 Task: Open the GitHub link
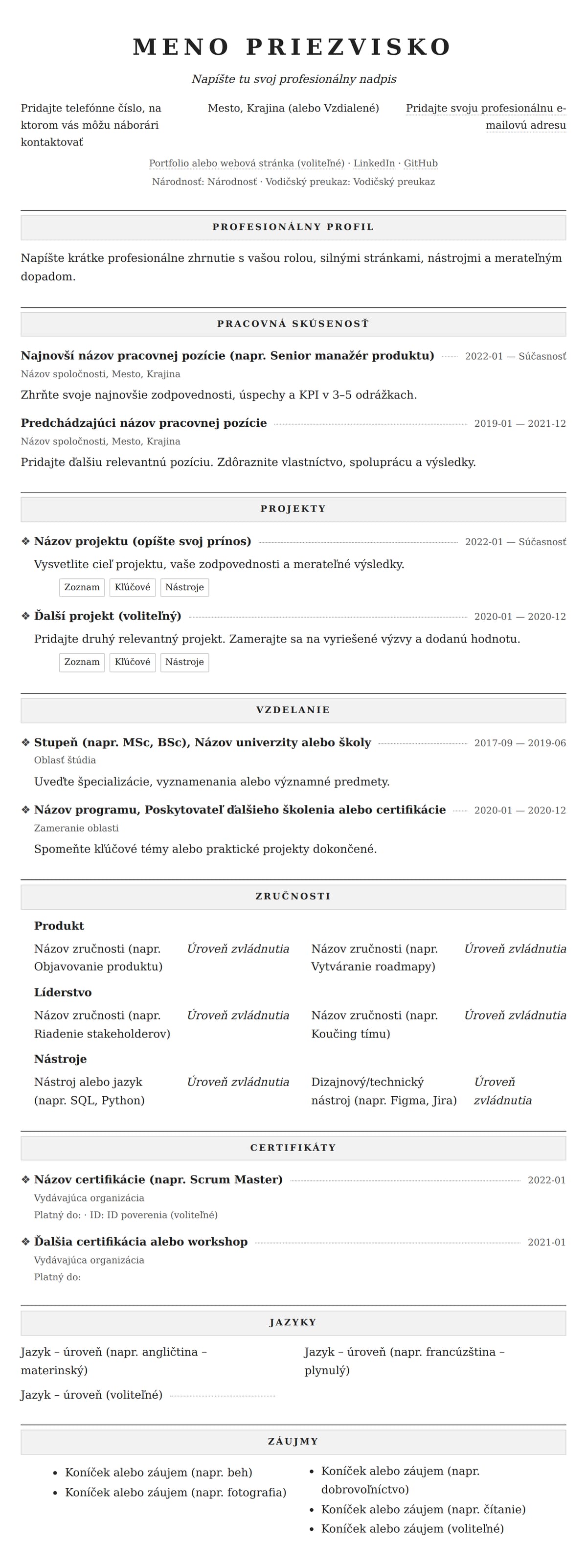click(420, 163)
